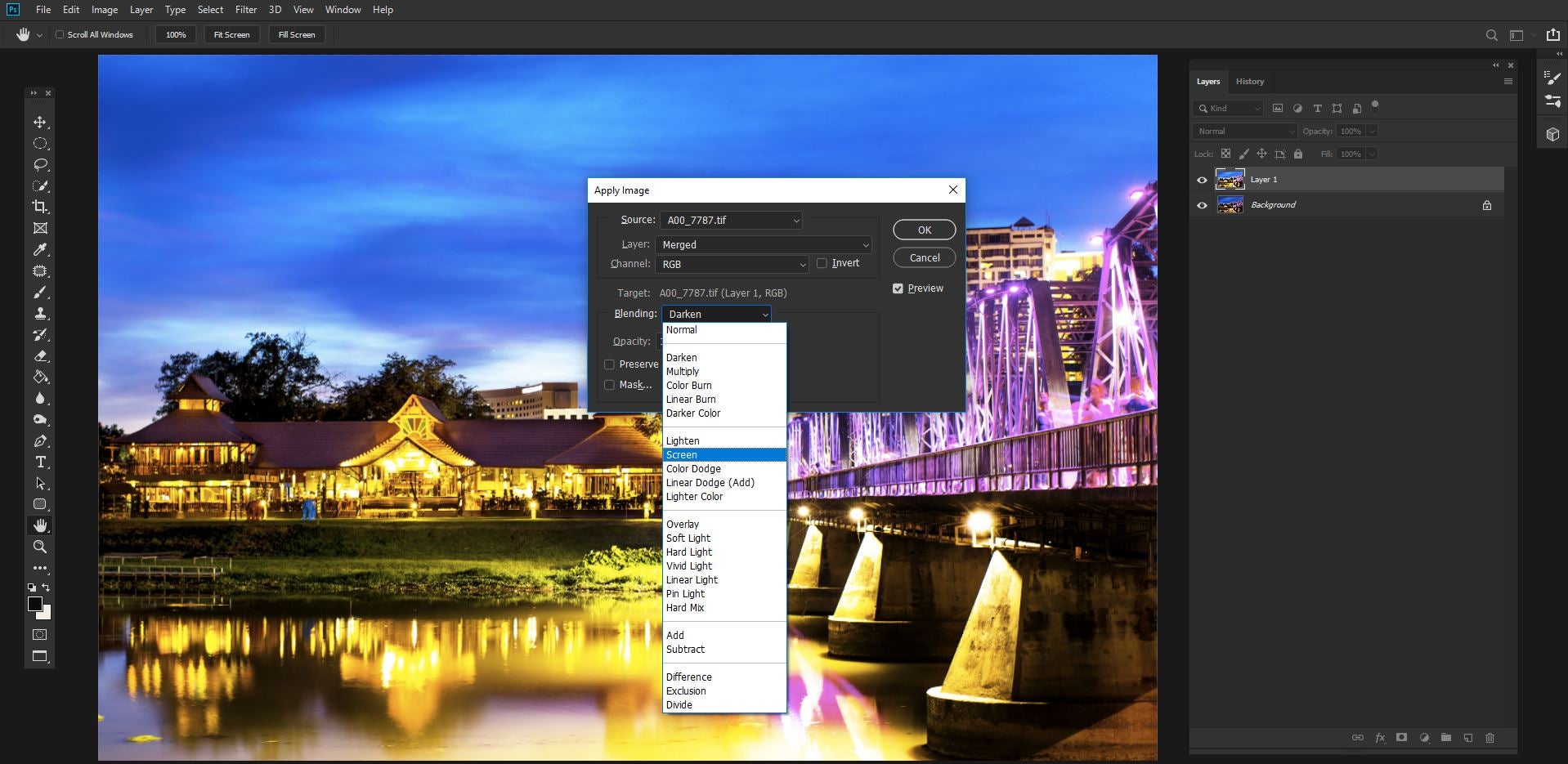Click the OK button in Apply Image
This screenshot has height=764, width=1568.
[923, 230]
